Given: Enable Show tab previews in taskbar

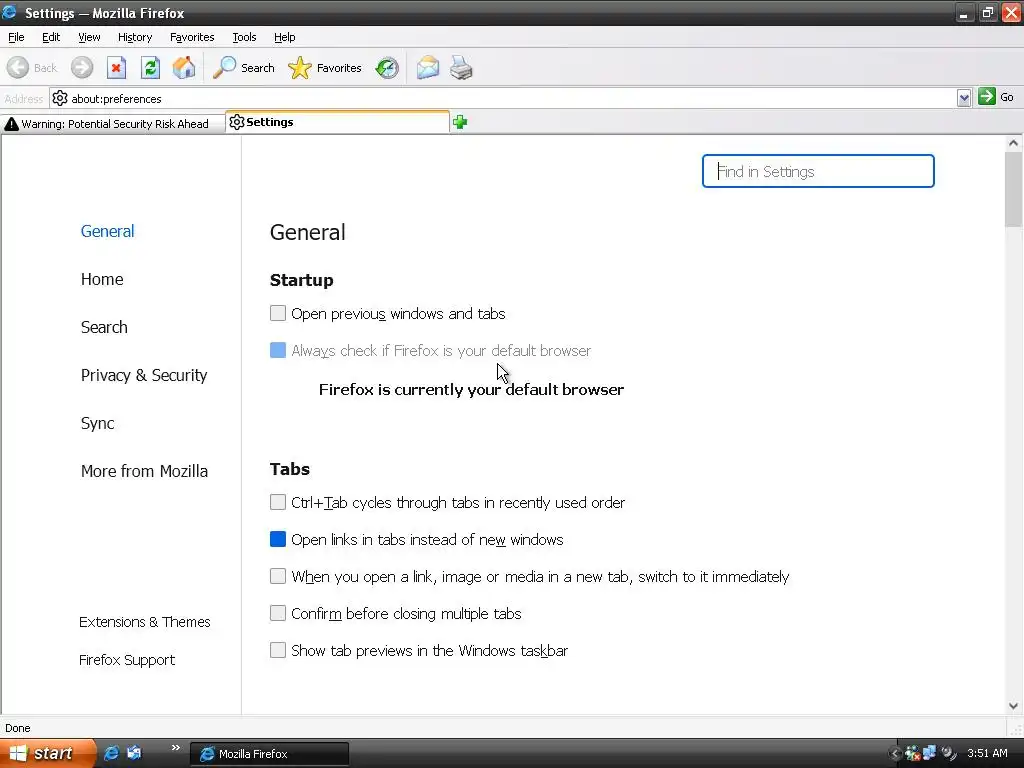Looking at the screenshot, I should [x=278, y=650].
